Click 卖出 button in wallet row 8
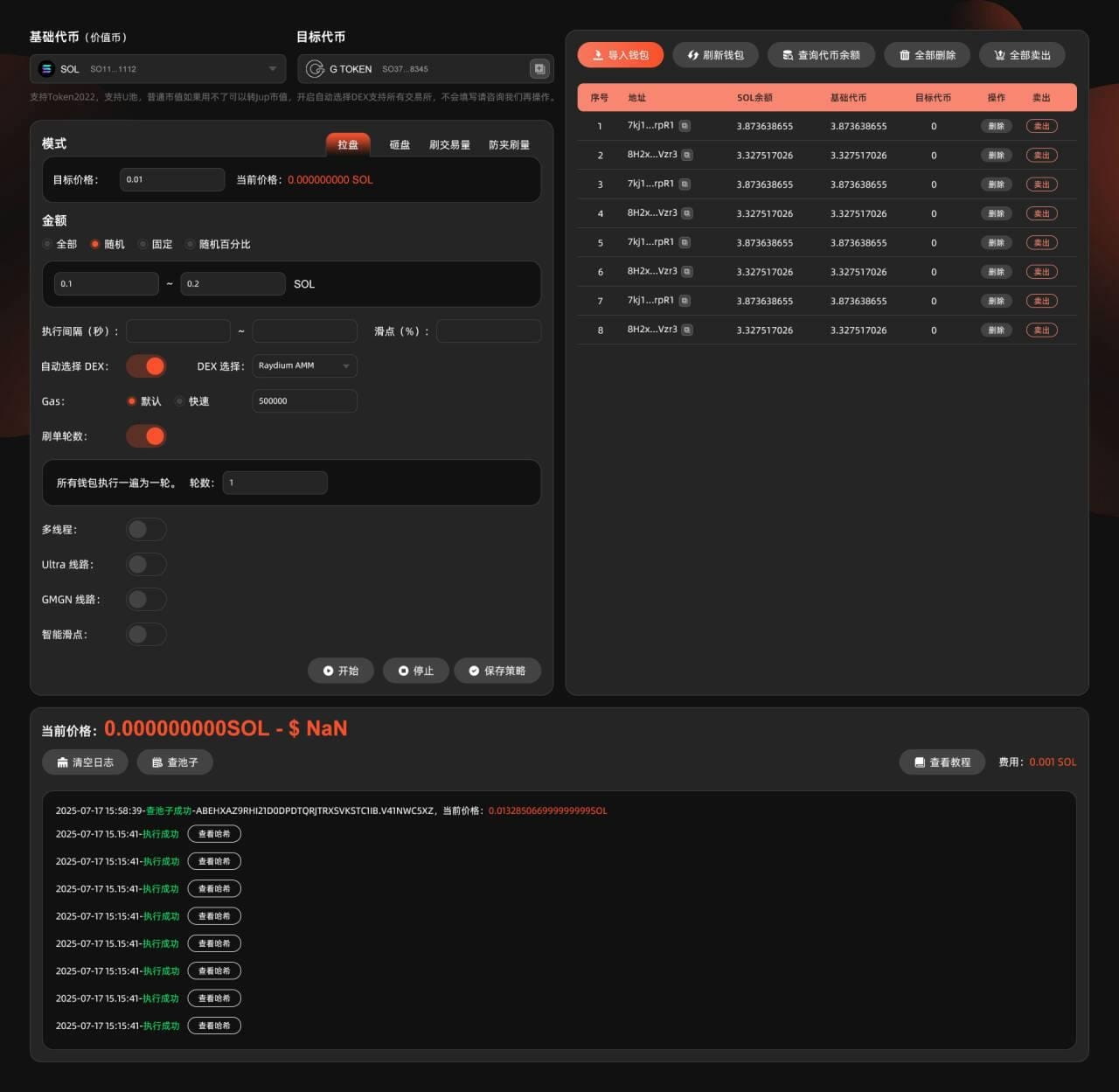This screenshot has height=1092, width=1119. point(1042,330)
